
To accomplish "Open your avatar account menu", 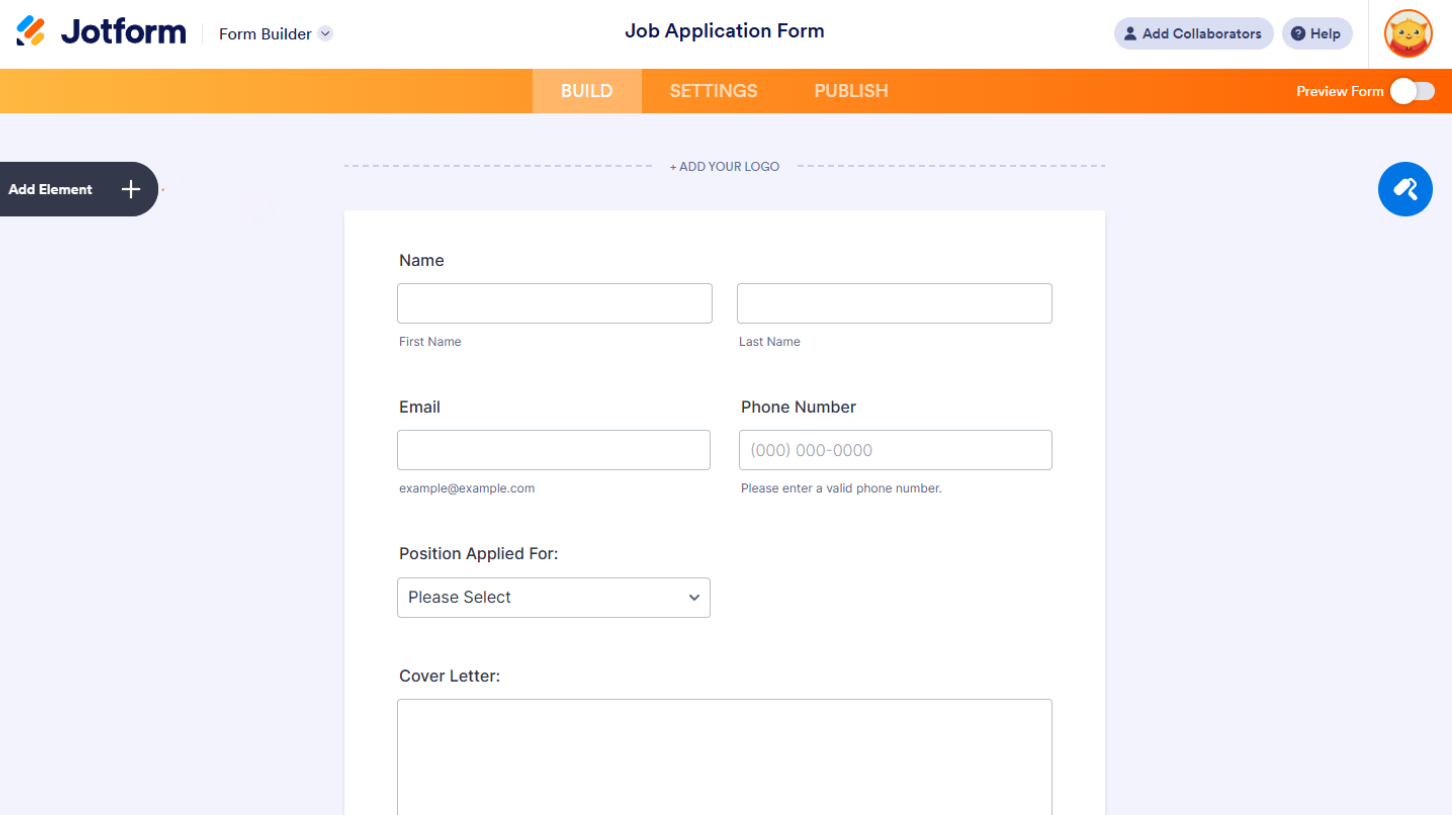I will [x=1407, y=33].
